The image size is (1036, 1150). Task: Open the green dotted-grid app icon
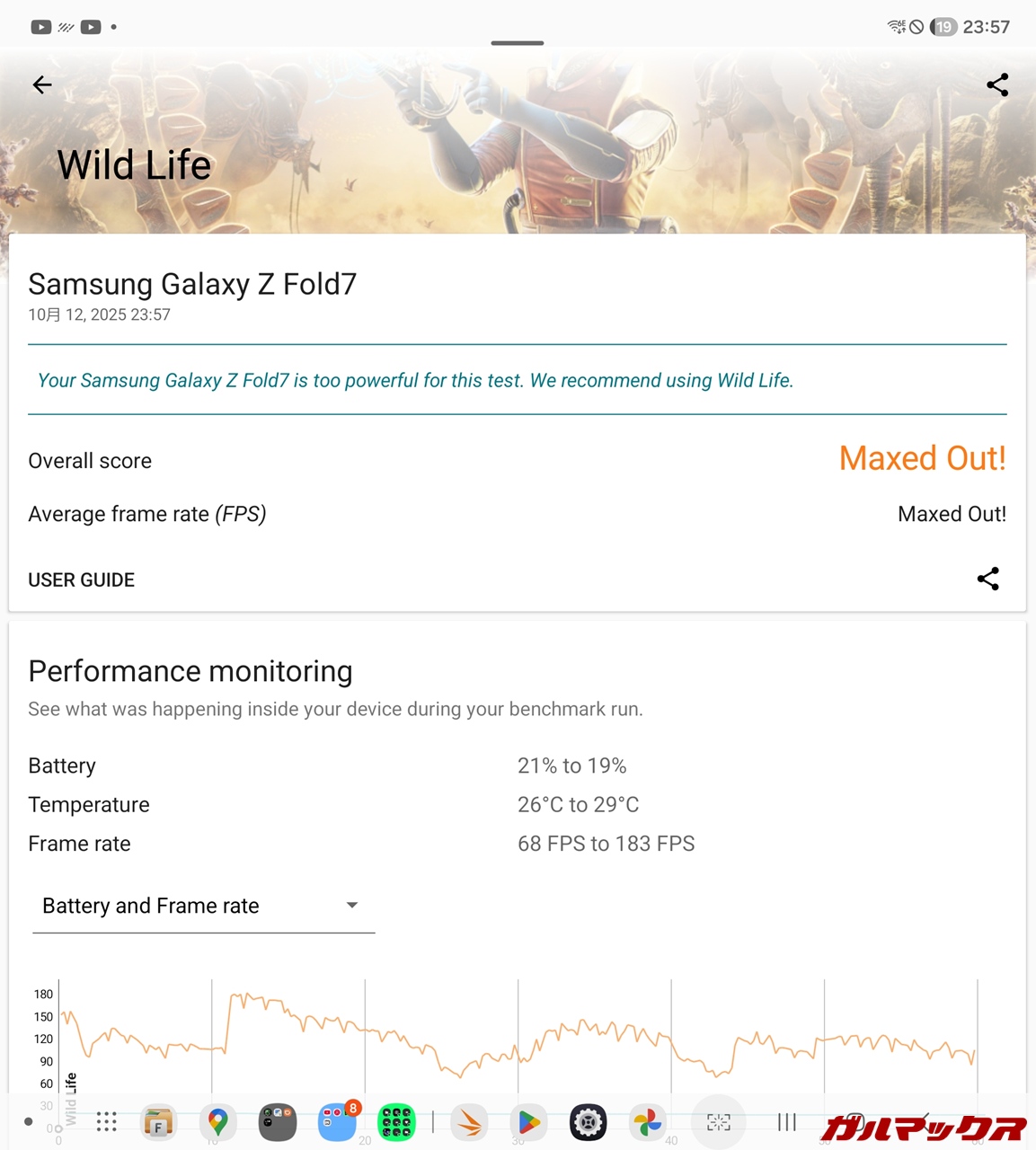coord(396,1122)
